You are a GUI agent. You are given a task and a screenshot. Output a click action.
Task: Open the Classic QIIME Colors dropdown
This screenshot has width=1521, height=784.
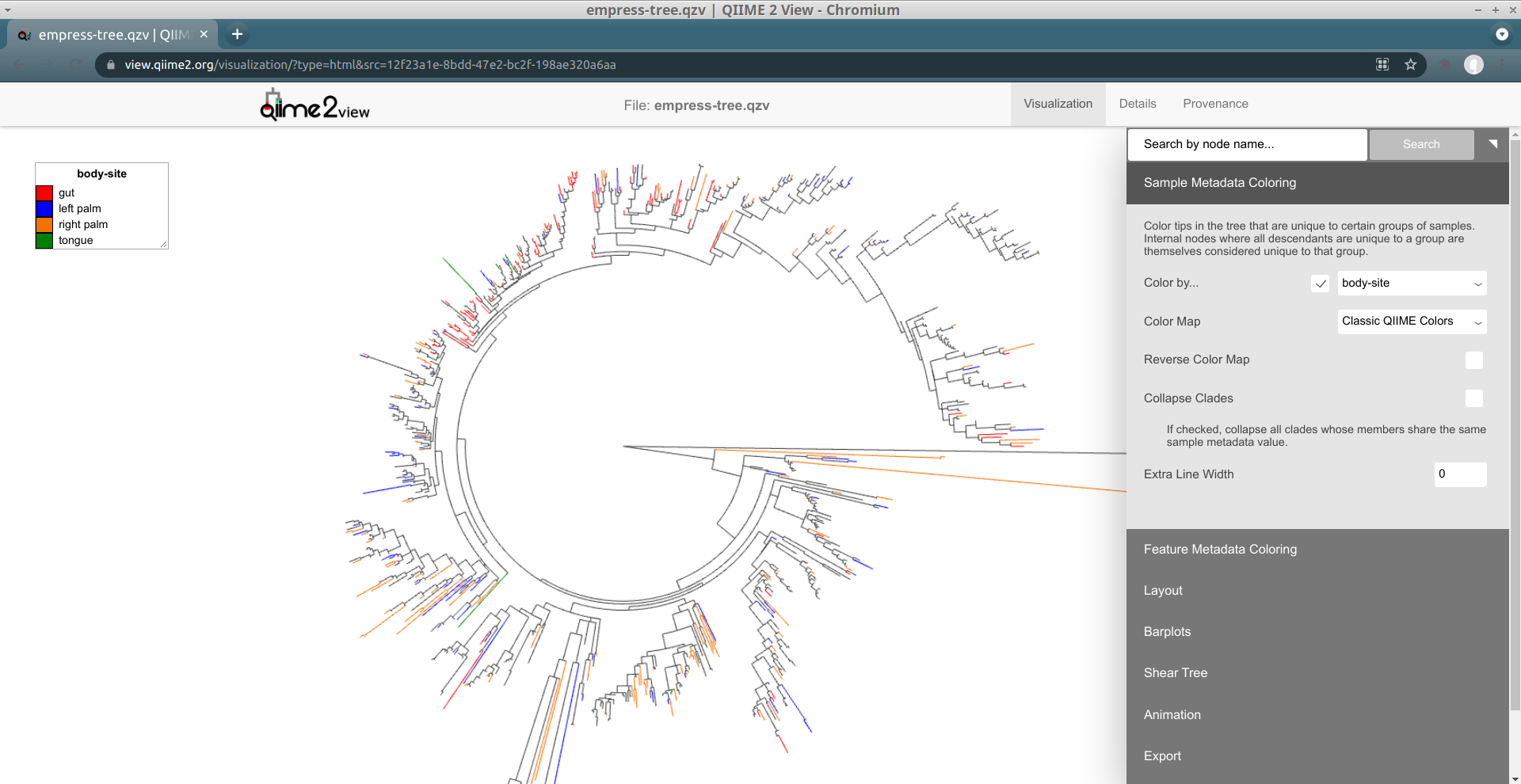coord(1412,322)
